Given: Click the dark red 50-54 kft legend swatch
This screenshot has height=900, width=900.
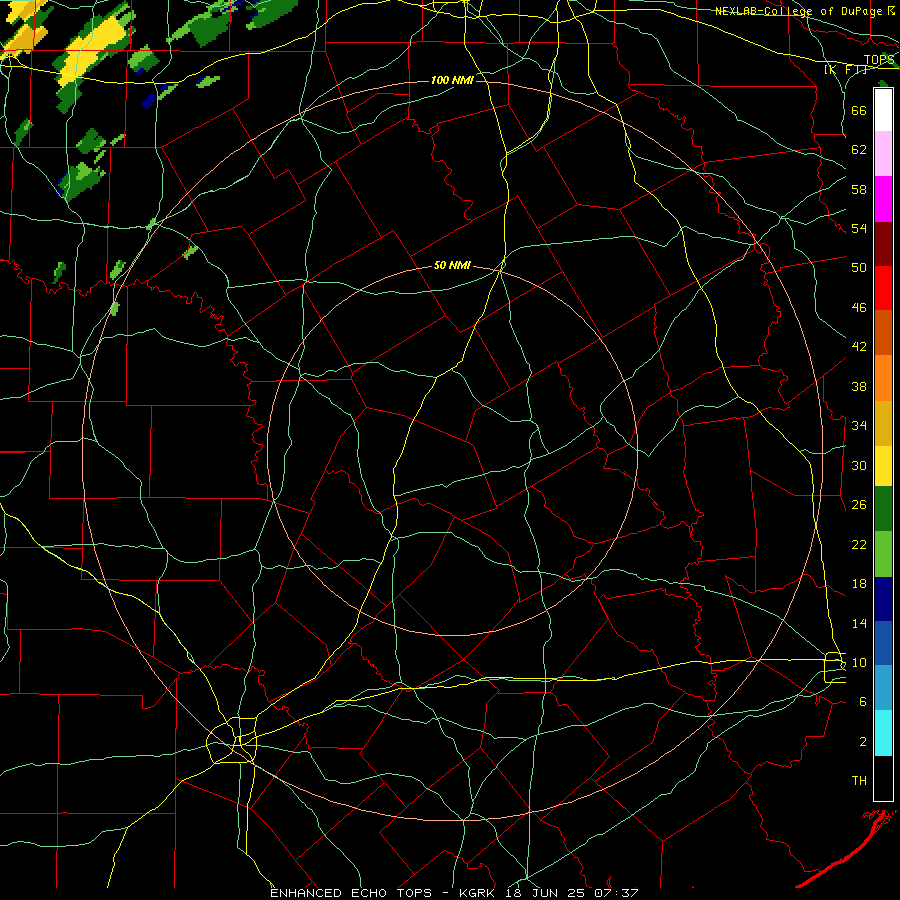Looking at the screenshot, I should pos(883,243).
